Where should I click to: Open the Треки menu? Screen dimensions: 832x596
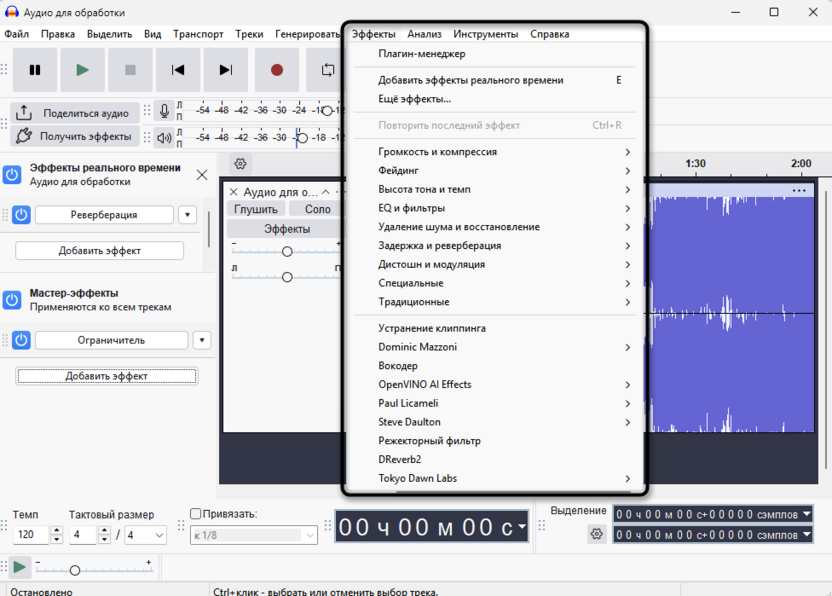tap(249, 34)
